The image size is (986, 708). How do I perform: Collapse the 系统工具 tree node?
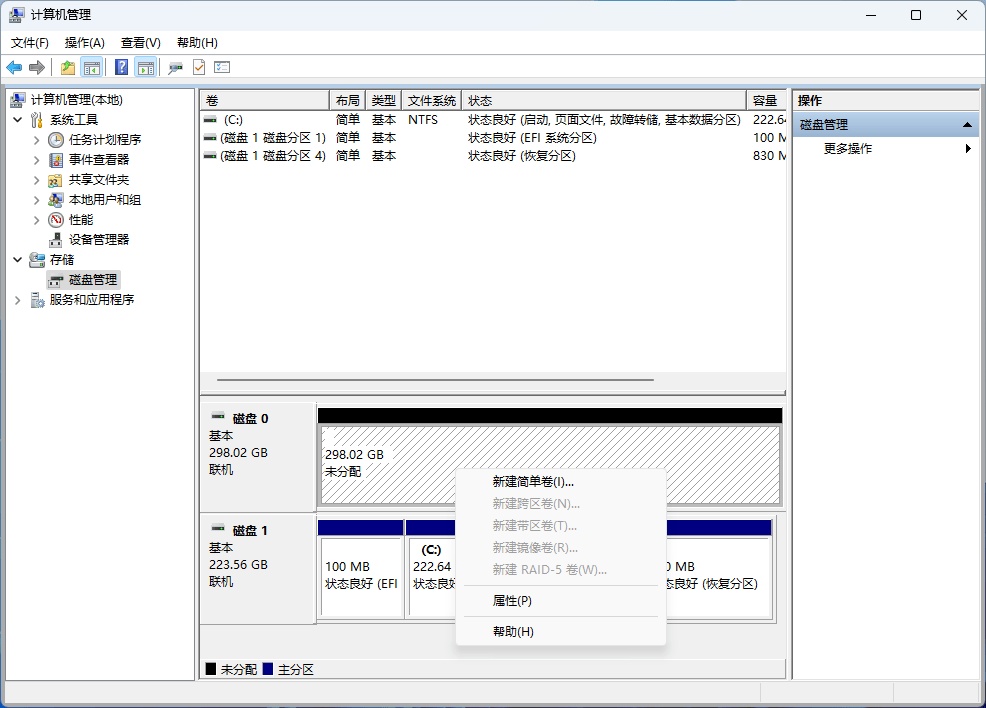tap(18, 120)
